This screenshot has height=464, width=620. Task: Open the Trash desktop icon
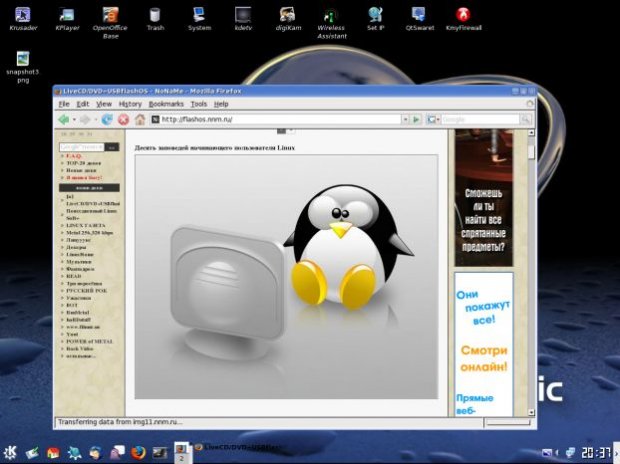click(155, 18)
